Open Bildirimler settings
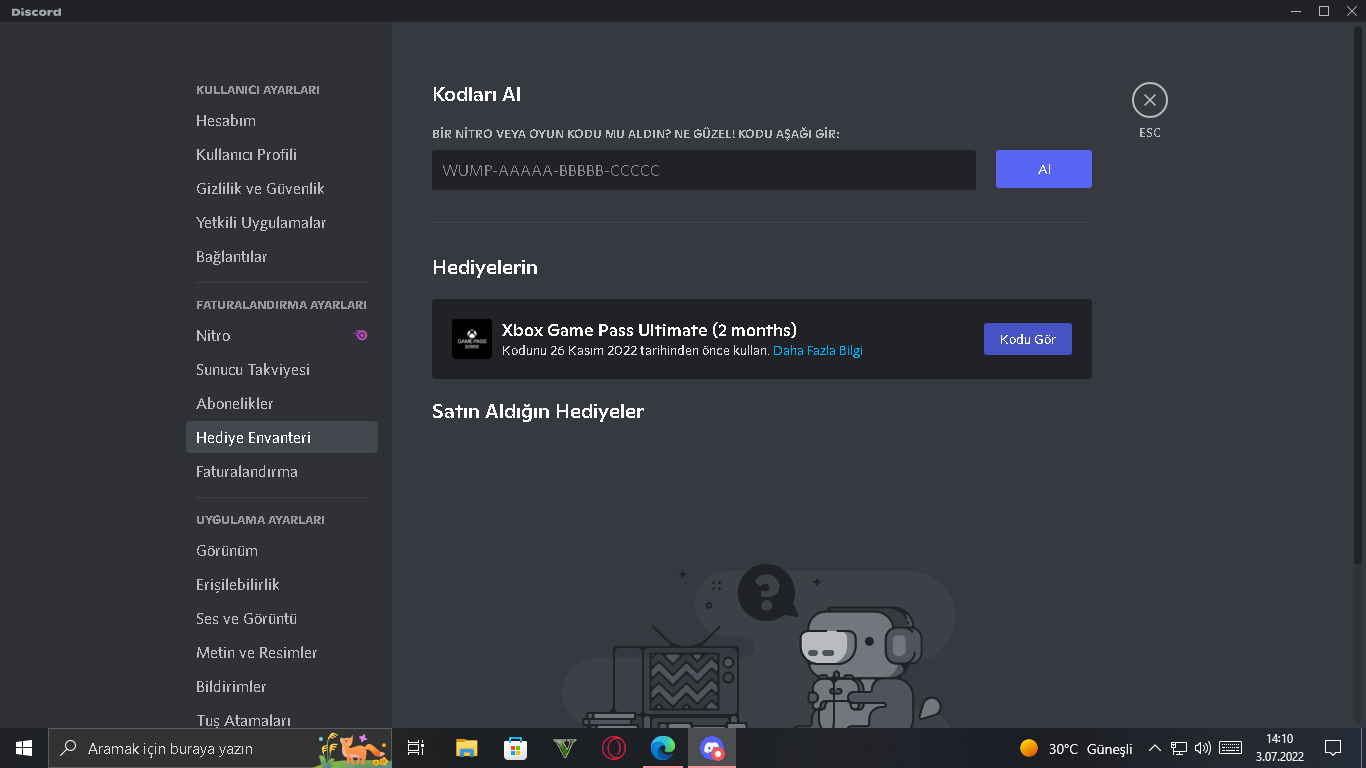 [x=282, y=687]
